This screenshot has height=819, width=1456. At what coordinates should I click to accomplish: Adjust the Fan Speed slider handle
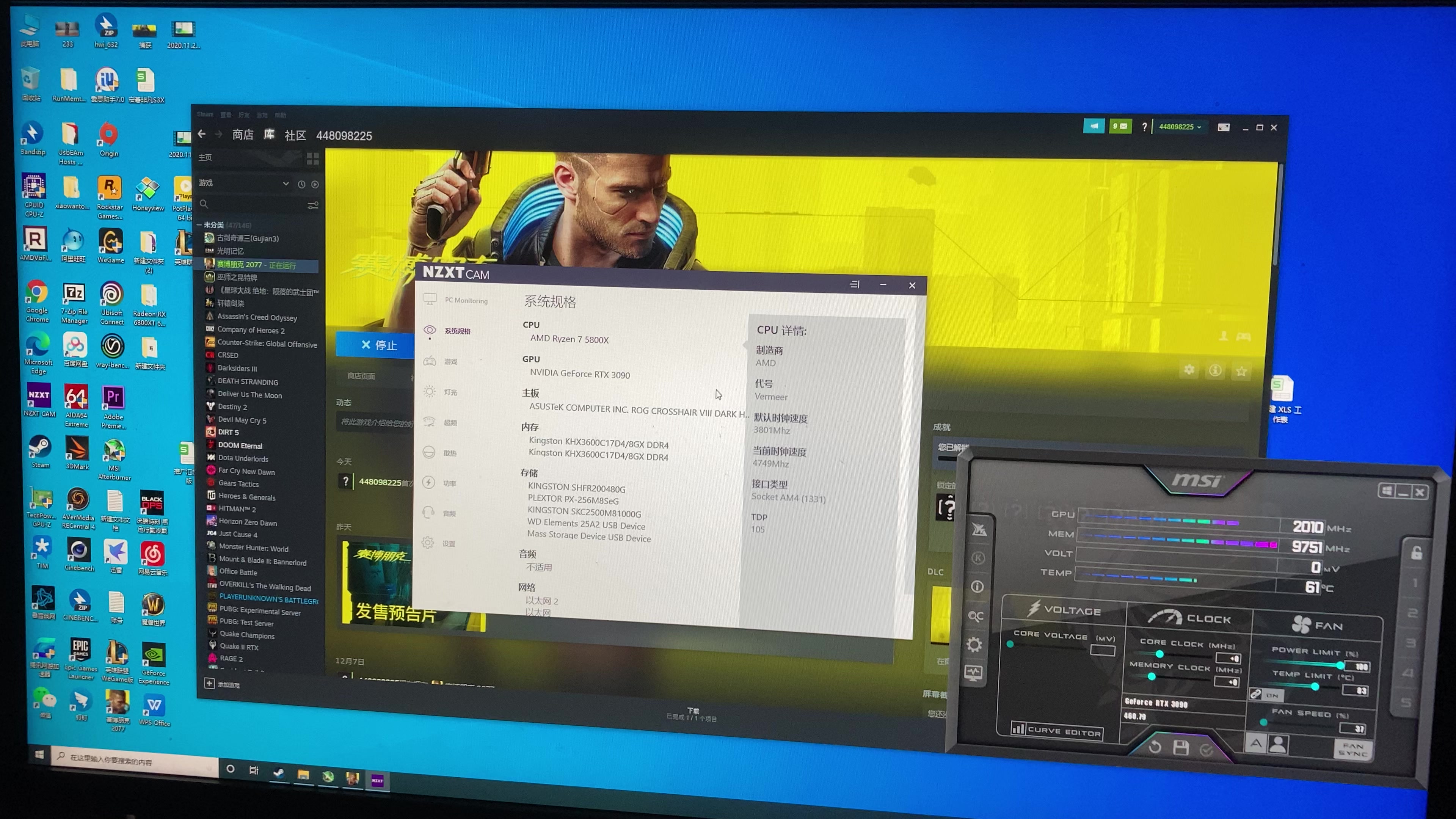(x=1263, y=722)
